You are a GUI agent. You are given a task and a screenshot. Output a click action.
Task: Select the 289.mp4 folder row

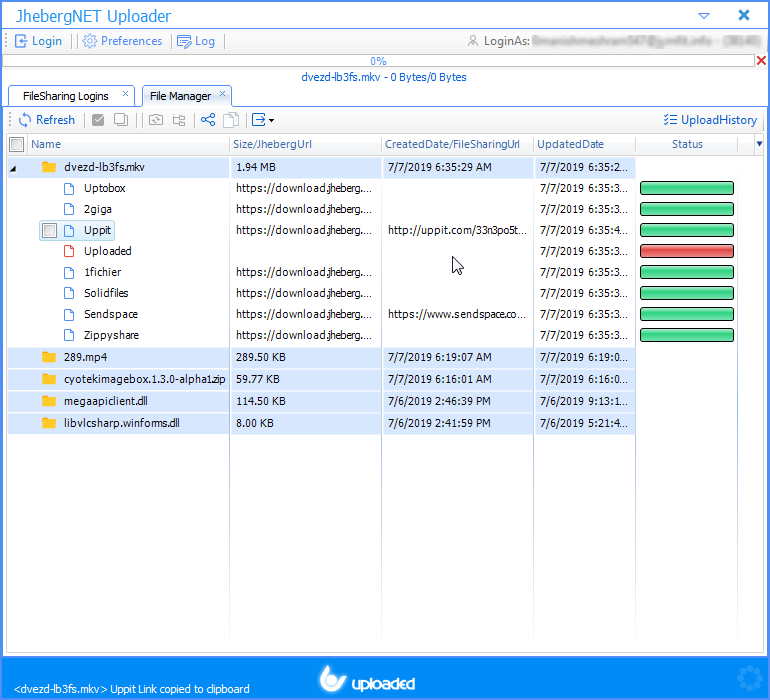(x=321, y=357)
